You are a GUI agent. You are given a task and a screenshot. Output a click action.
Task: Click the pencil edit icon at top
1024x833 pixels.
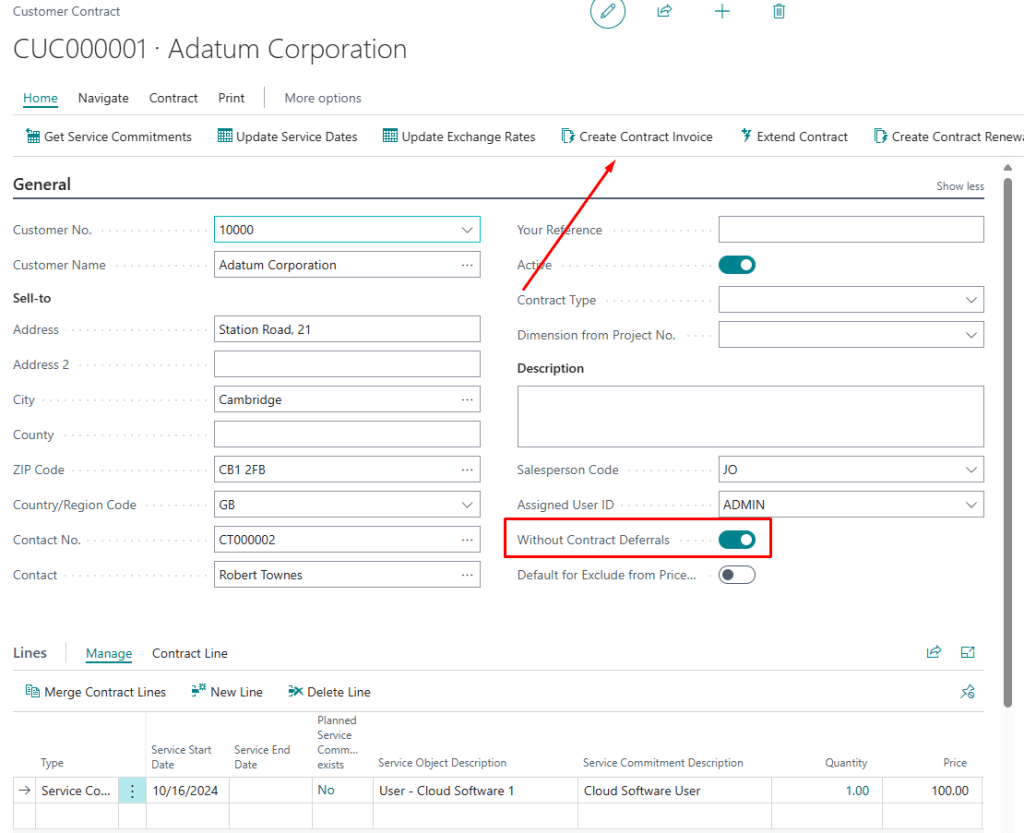tap(607, 12)
